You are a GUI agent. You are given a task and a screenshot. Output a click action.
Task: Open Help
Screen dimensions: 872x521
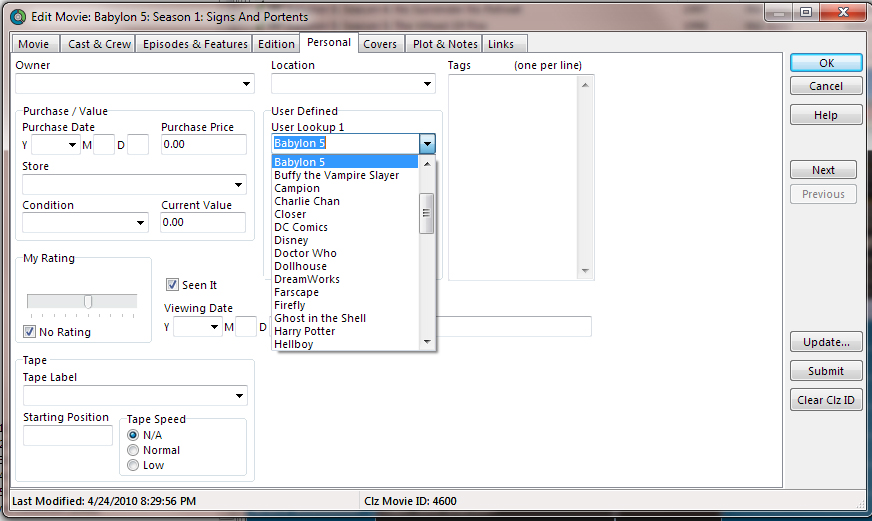[826, 115]
